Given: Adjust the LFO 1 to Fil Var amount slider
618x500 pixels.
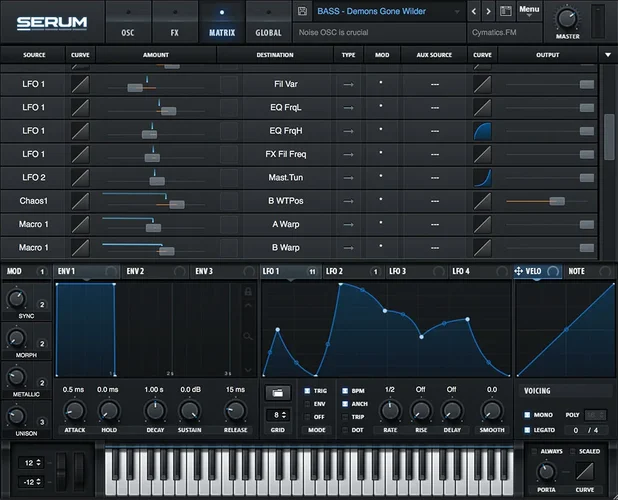Looking at the screenshot, I should (135, 88).
